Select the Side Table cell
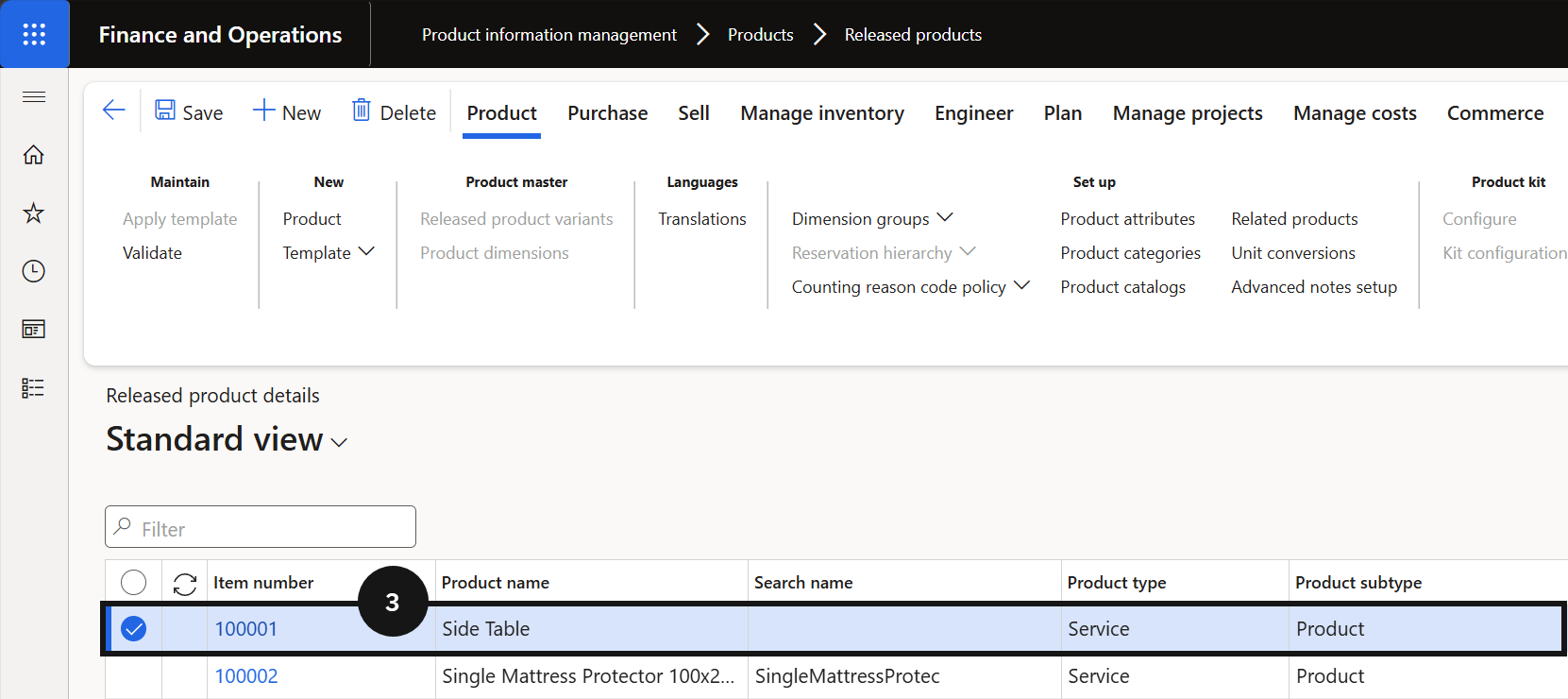This screenshot has height=699, width=1568. point(592,629)
